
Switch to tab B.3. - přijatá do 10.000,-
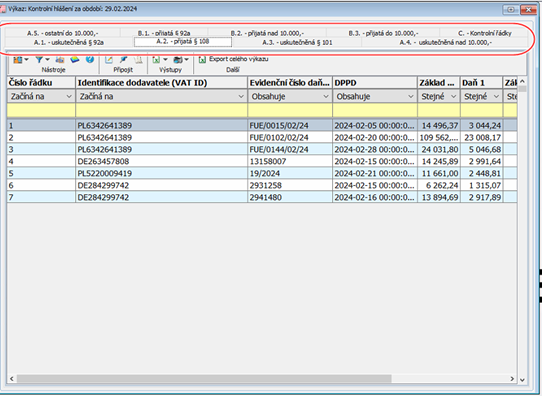(x=383, y=33)
